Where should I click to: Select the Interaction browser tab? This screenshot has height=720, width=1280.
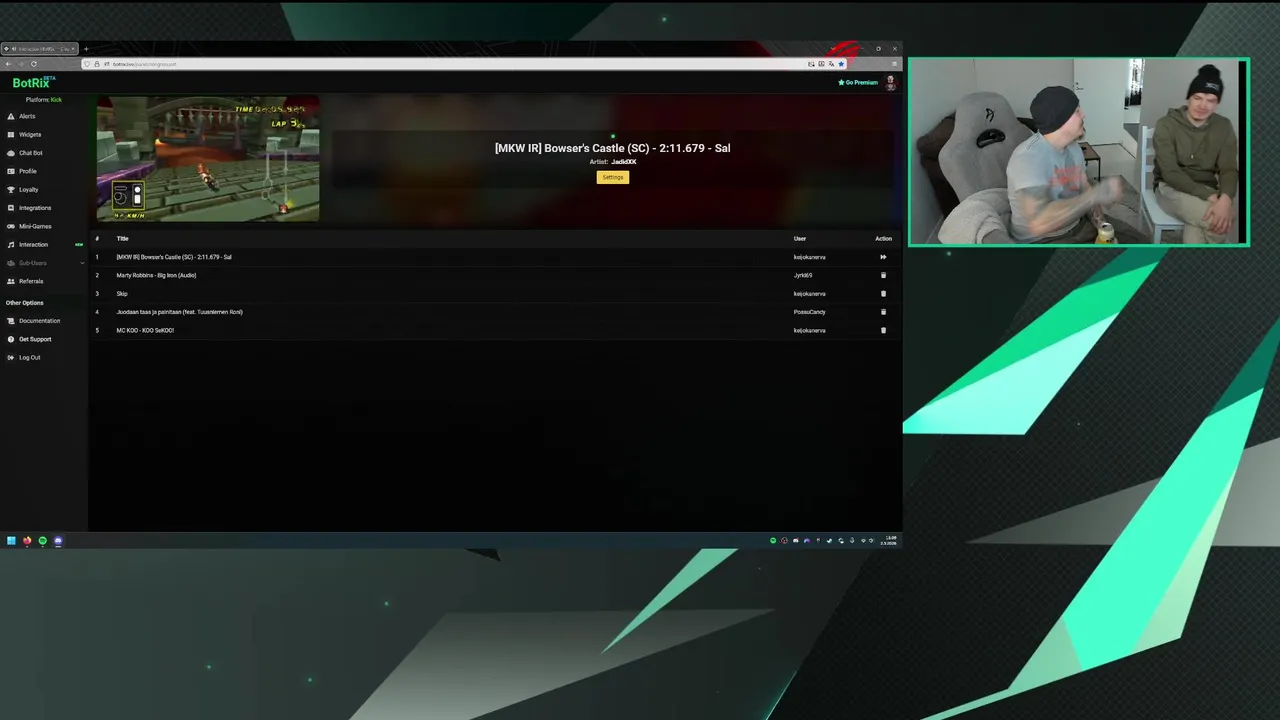(x=40, y=49)
